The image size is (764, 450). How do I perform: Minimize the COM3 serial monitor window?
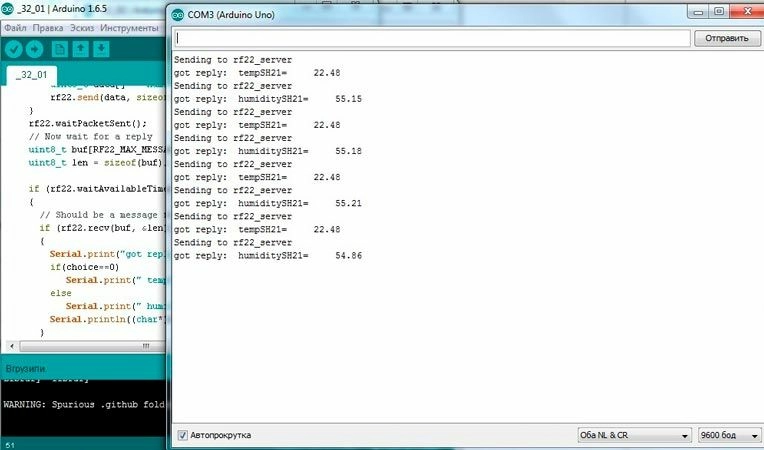[x=696, y=13]
